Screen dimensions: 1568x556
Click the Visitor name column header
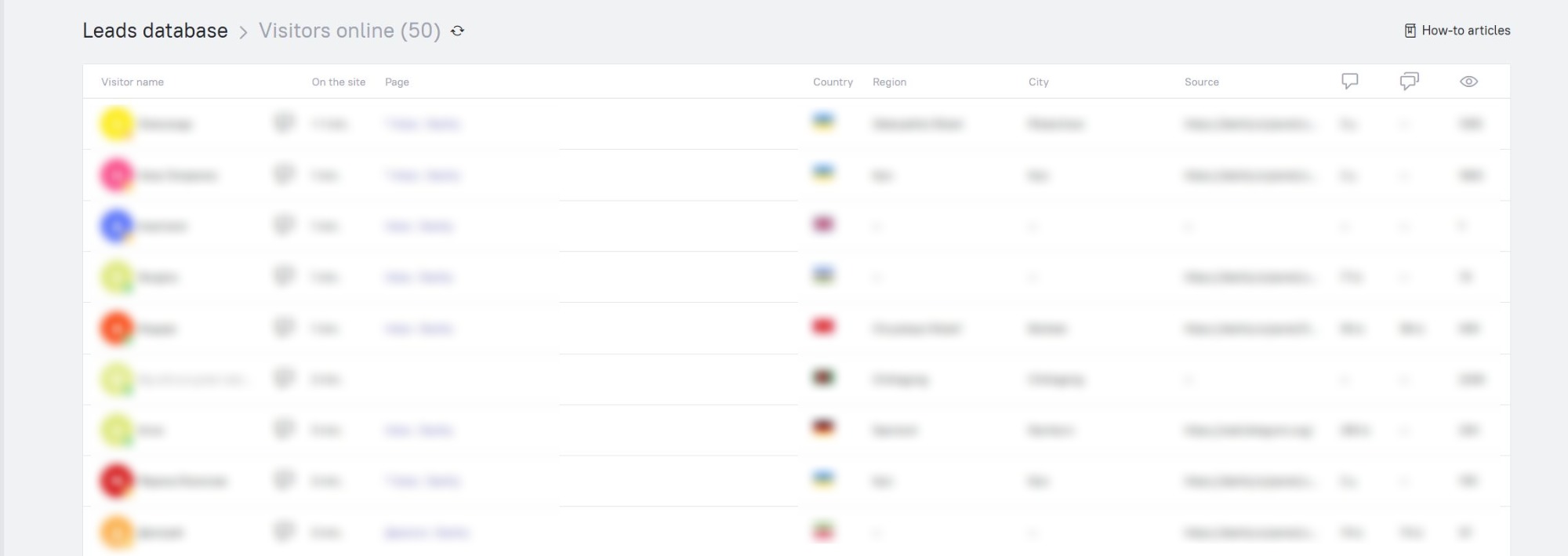(132, 82)
